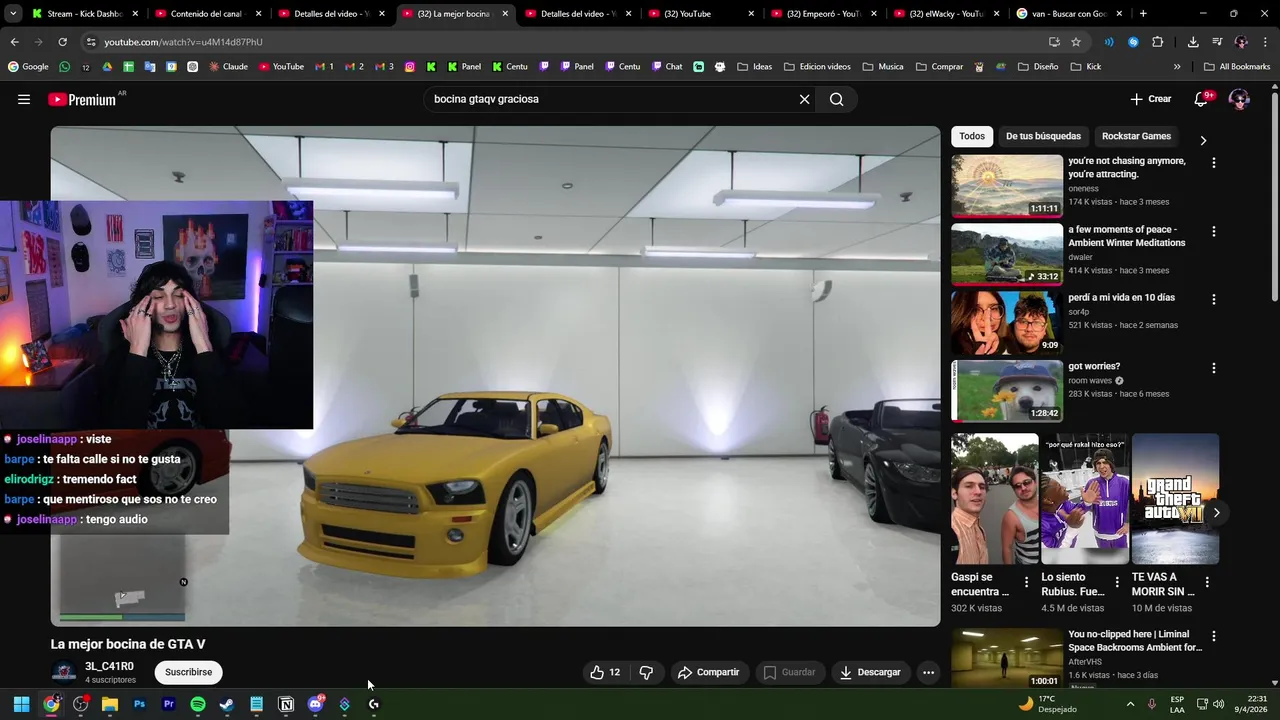The image size is (1280, 720).
Task: Open the "got worries?" dog thumbnail
Action: click(1007, 391)
